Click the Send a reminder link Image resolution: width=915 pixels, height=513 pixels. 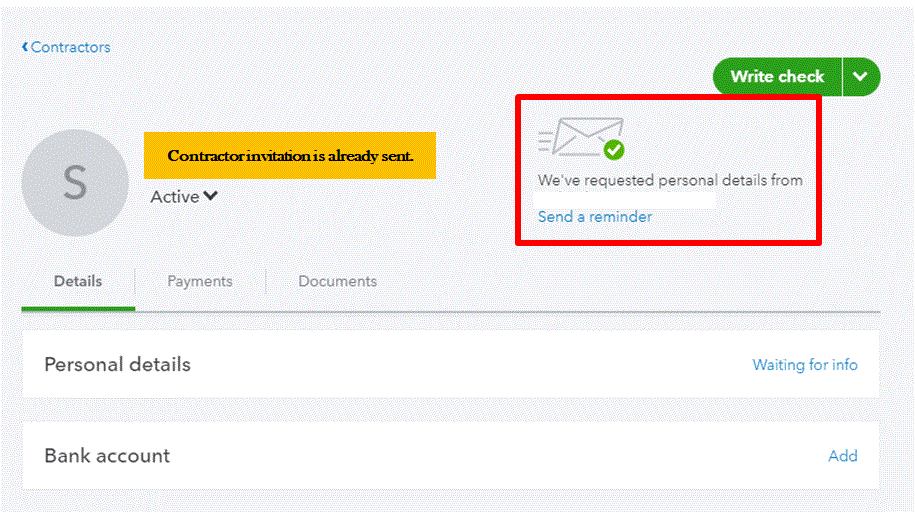pos(595,217)
